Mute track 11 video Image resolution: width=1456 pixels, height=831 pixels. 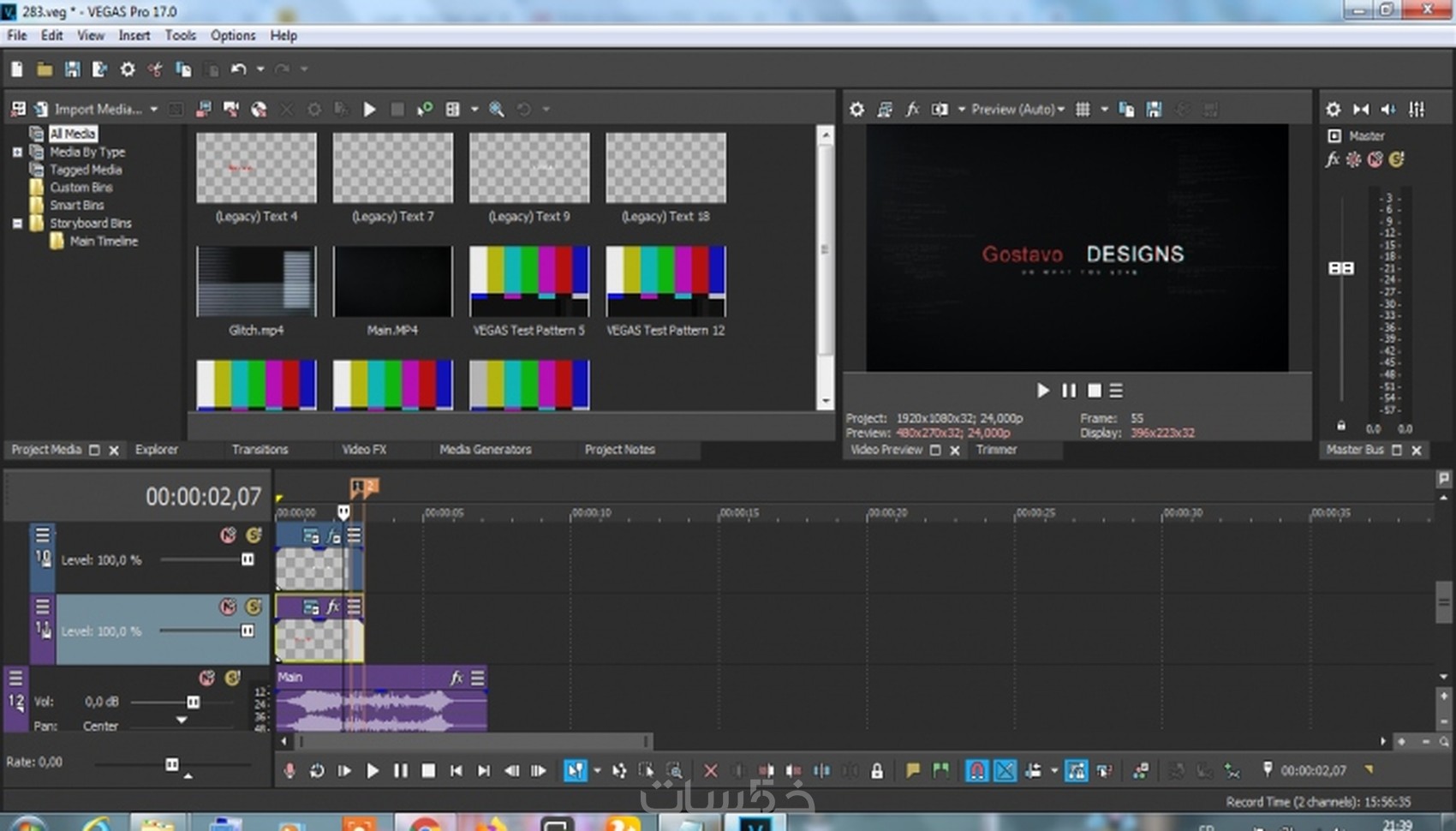click(x=228, y=607)
